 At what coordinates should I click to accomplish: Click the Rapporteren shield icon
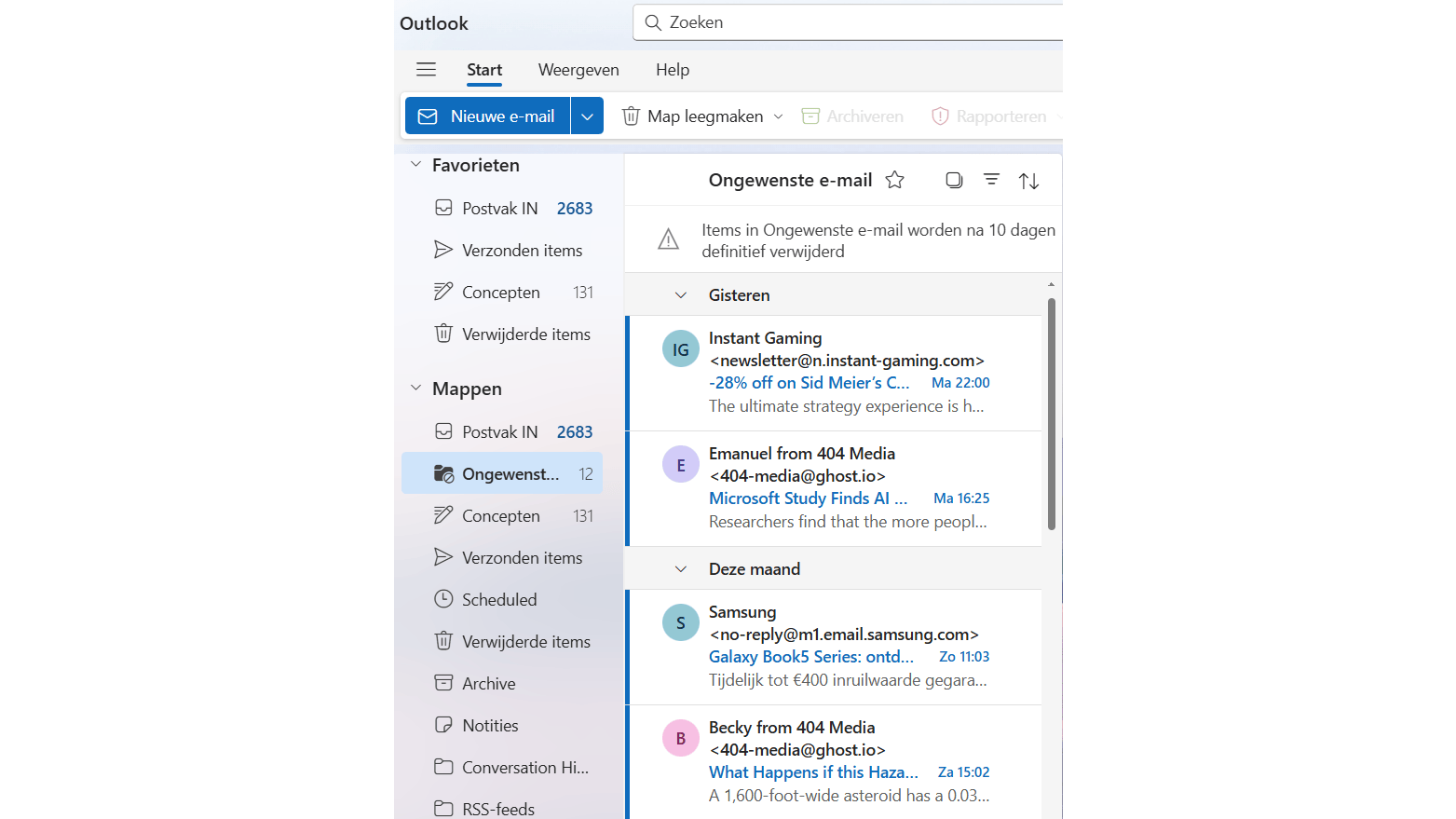pyautogui.click(x=940, y=116)
